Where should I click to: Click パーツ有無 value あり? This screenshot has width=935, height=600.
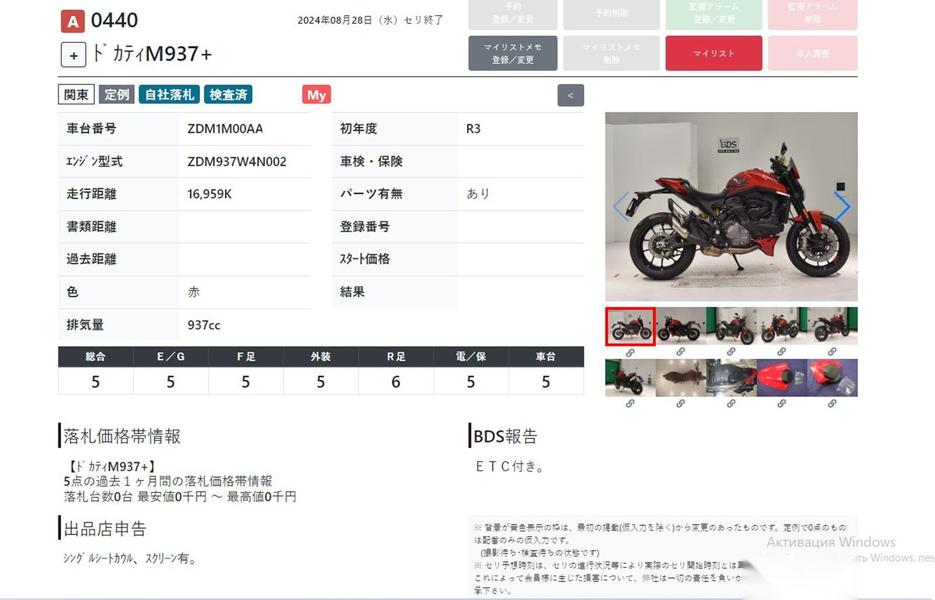pyautogui.click(x=478, y=194)
